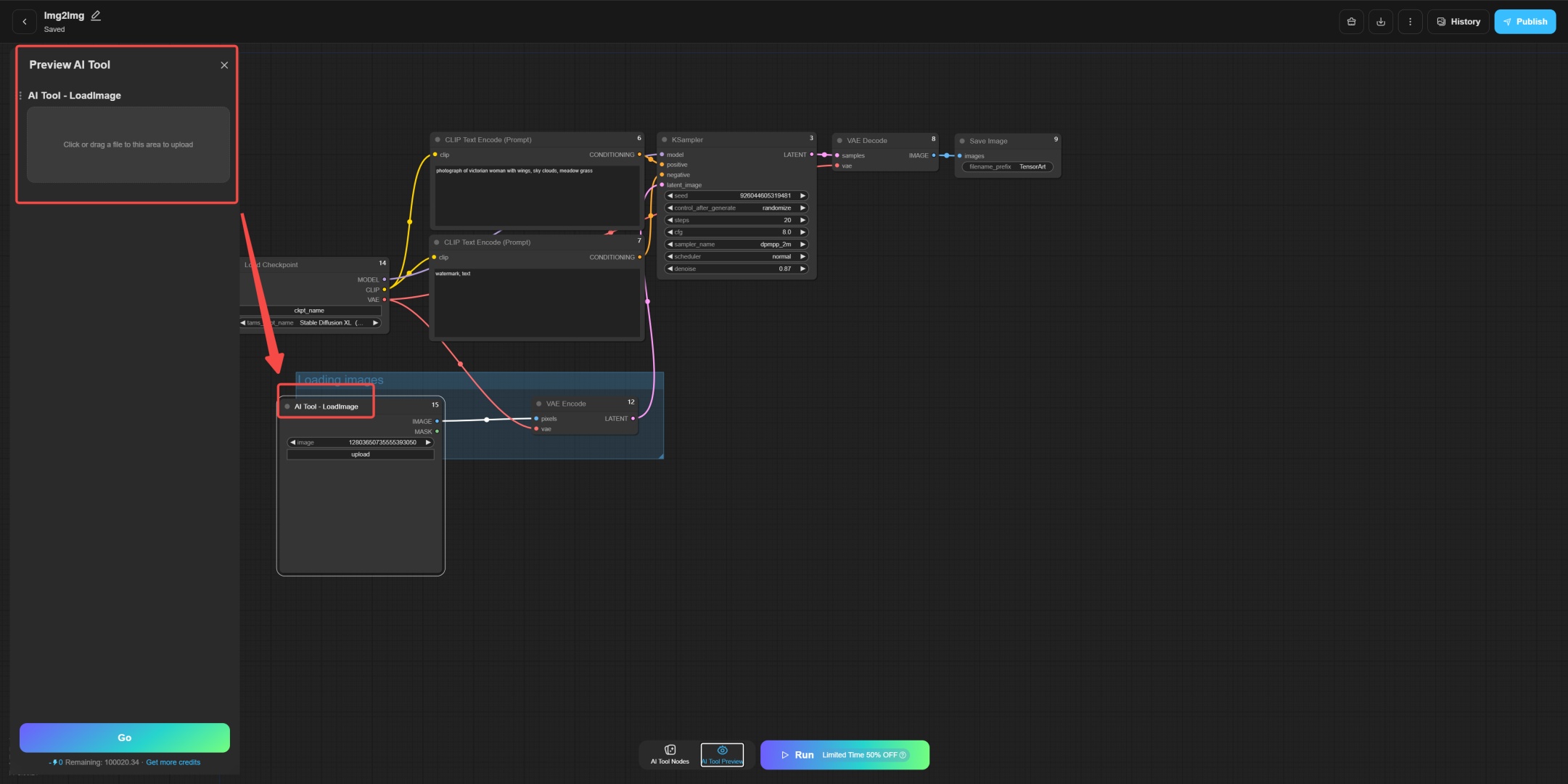
Task: Click the pencil icon to rename Img2Img
Action: coord(96,15)
